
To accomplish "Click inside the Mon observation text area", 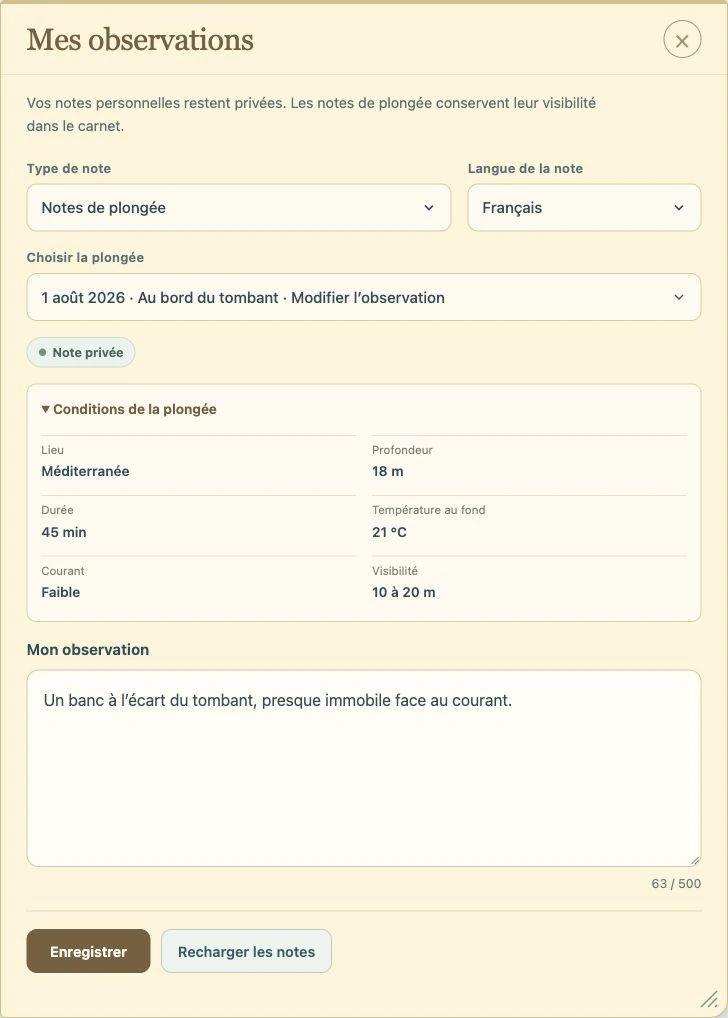I will click(x=364, y=769).
